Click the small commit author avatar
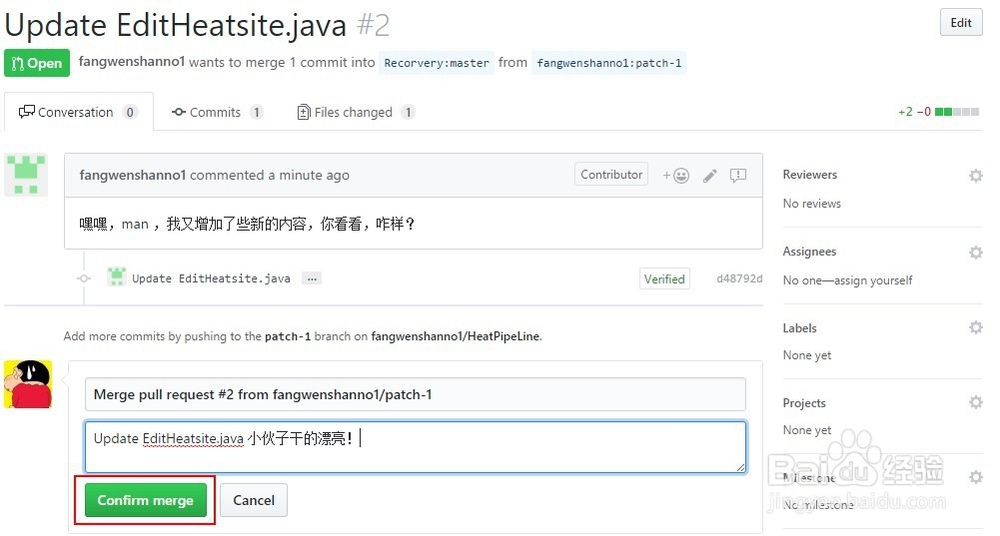Viewport: 1000px width, 536px height. click(x=116, y=277)
